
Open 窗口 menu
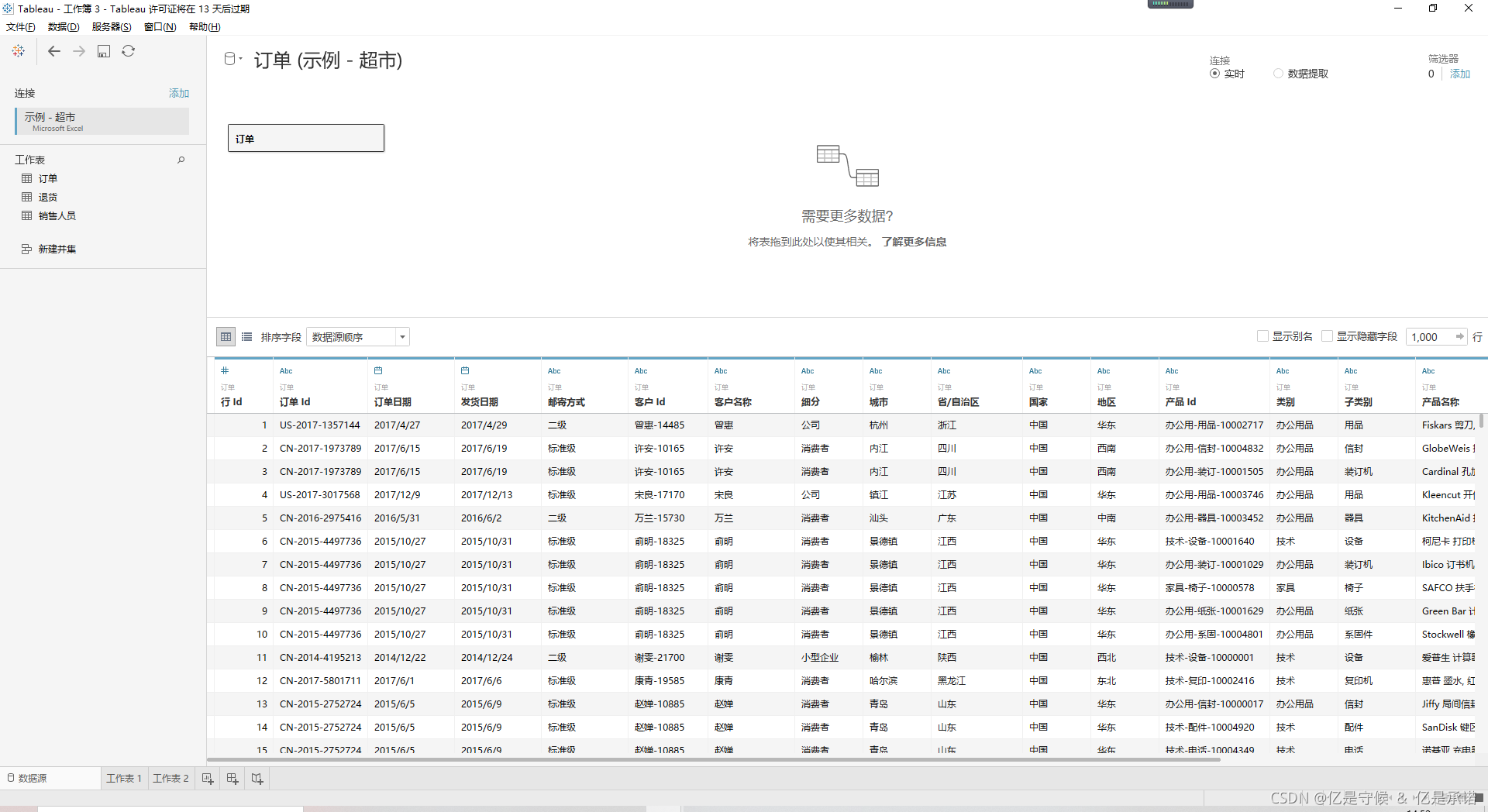coord(160,27)
